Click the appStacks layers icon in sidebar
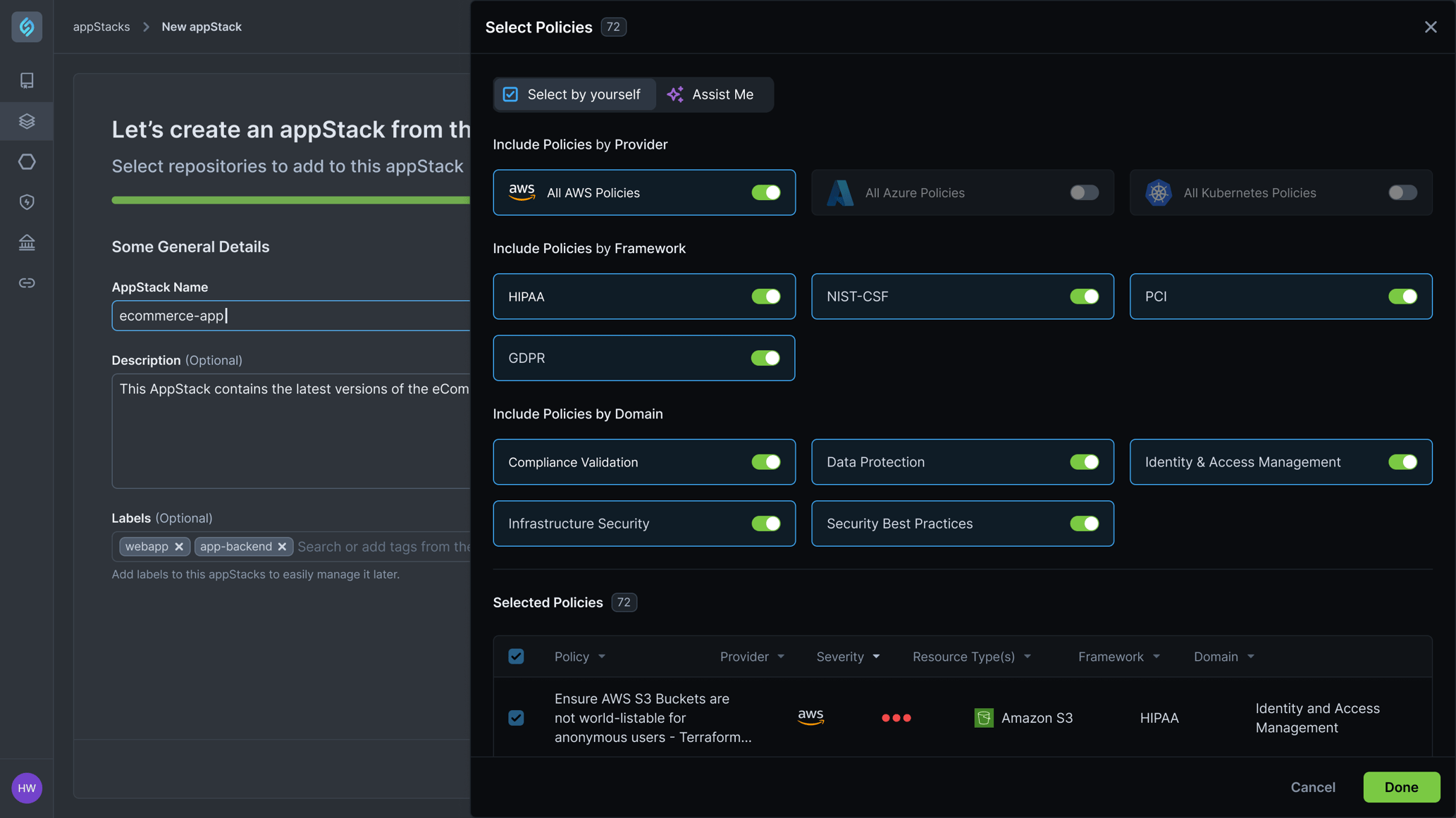 tap(27, 121)
